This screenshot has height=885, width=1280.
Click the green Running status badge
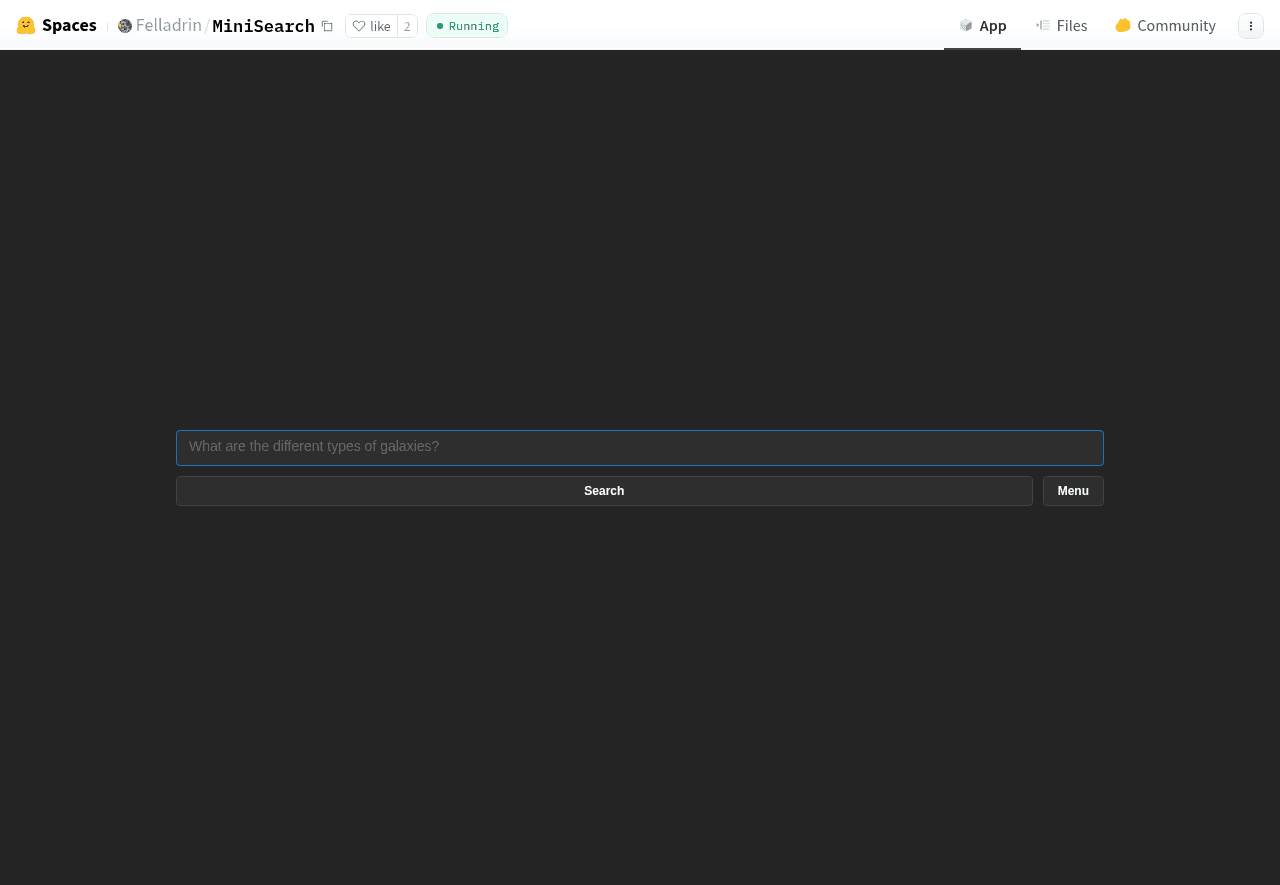pos(466,25)
